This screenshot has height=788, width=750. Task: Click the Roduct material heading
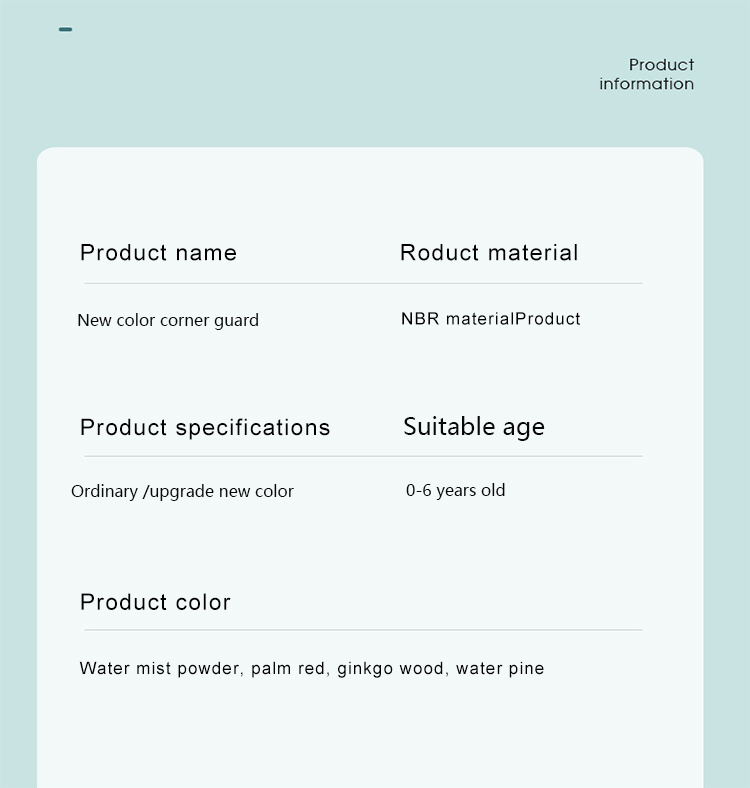[489, 253]
